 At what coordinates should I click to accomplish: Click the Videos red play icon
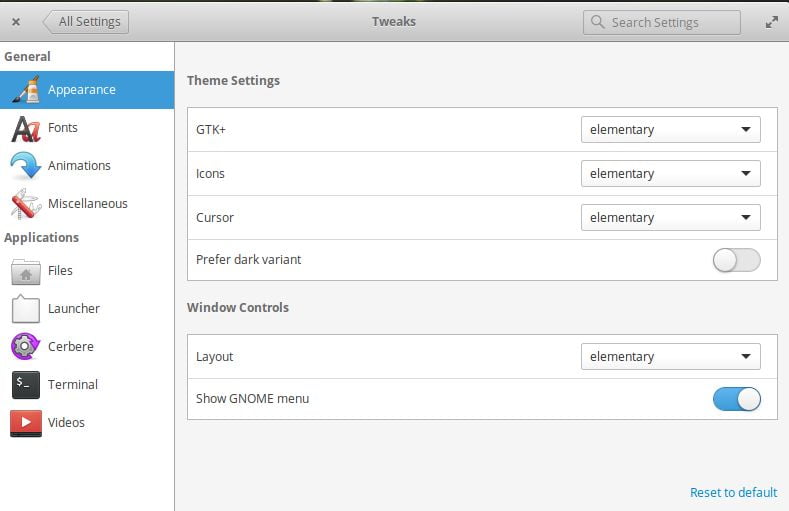(x=26, y=423)
